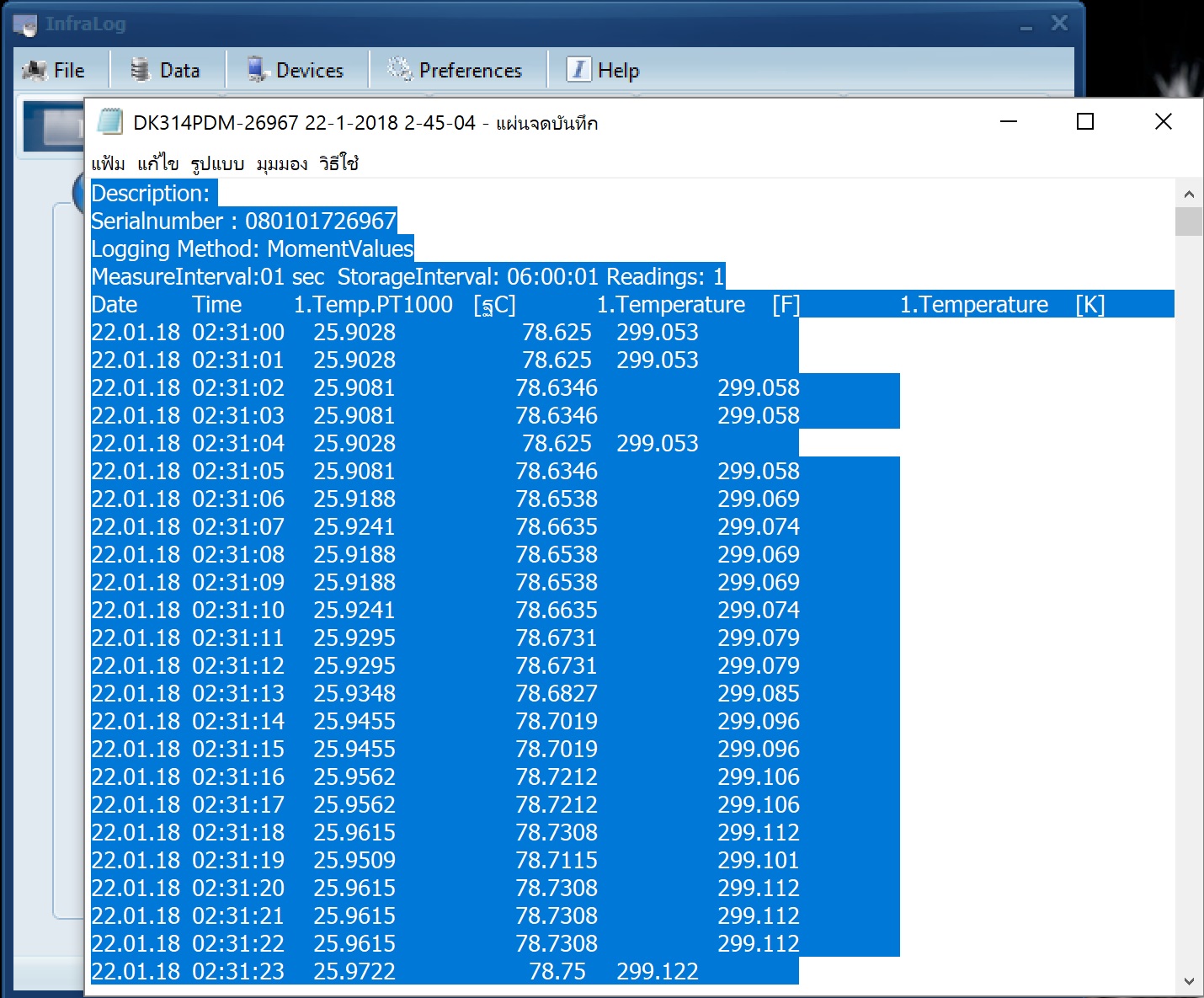Click the Notepad icon in title bar

(109, 122)
